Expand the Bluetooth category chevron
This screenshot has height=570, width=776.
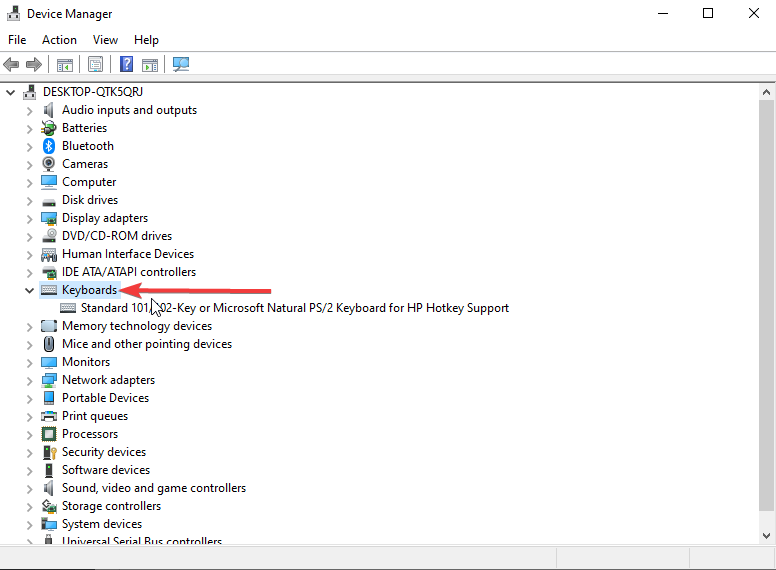[x=29, y=147]
